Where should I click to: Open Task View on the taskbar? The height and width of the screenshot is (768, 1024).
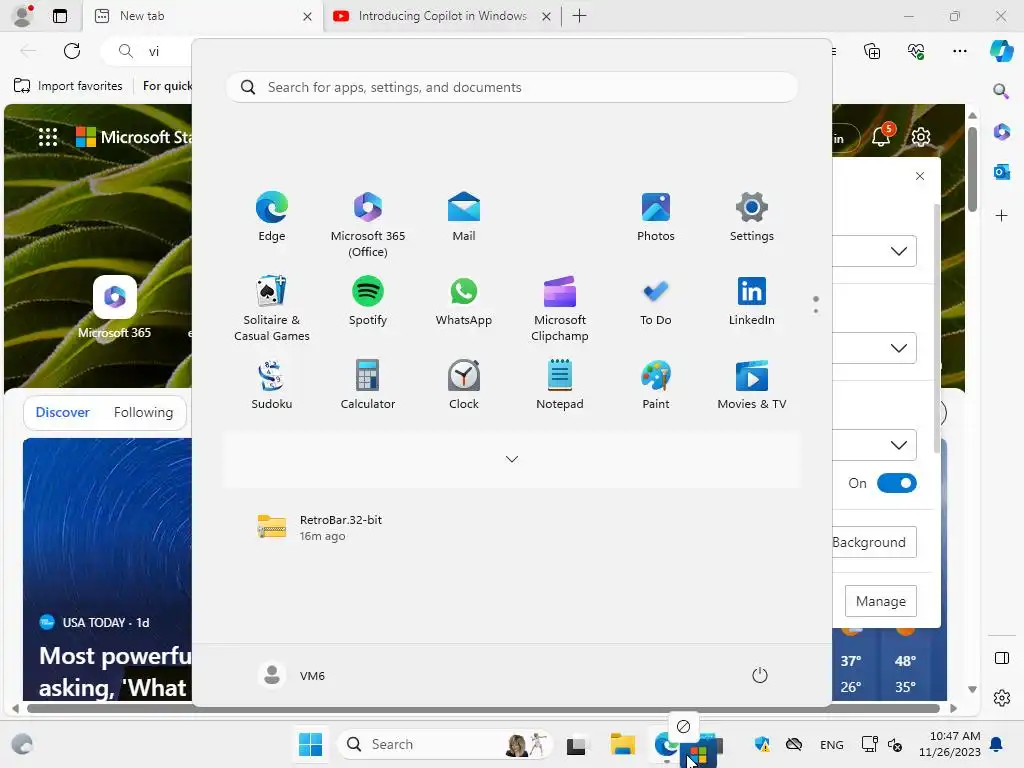click(577, 744)
